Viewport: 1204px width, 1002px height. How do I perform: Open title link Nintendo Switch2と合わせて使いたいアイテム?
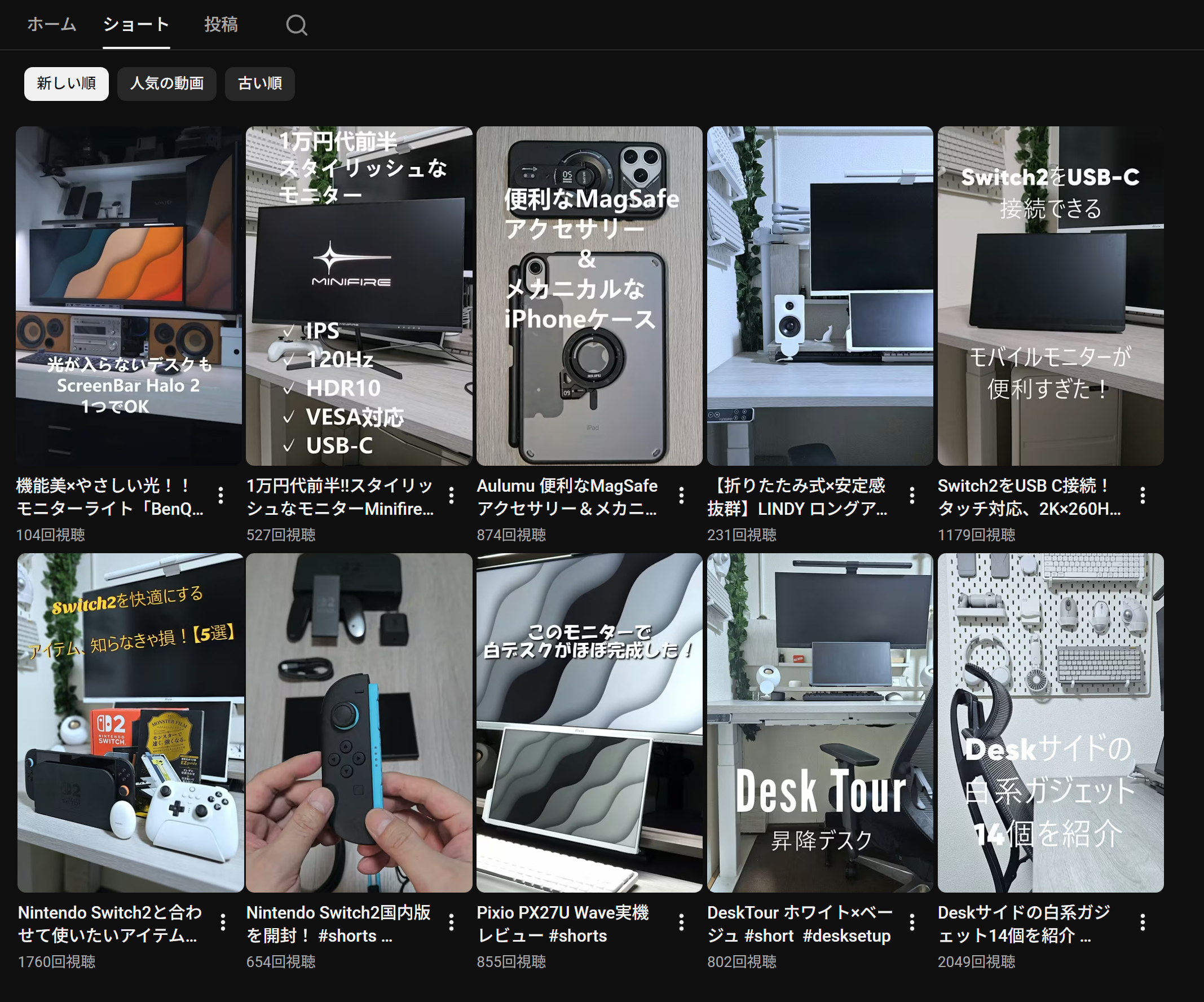(x=110, y=924)
